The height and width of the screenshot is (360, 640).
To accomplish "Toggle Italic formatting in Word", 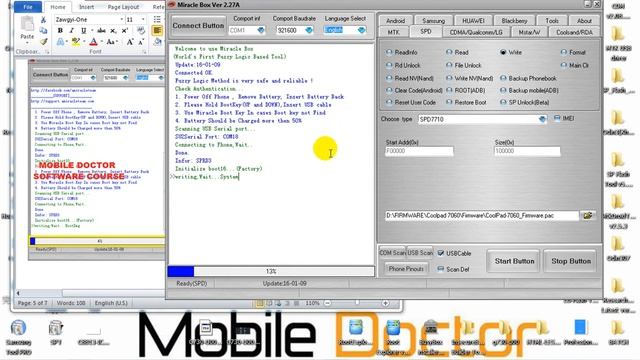I will (72, 31).
